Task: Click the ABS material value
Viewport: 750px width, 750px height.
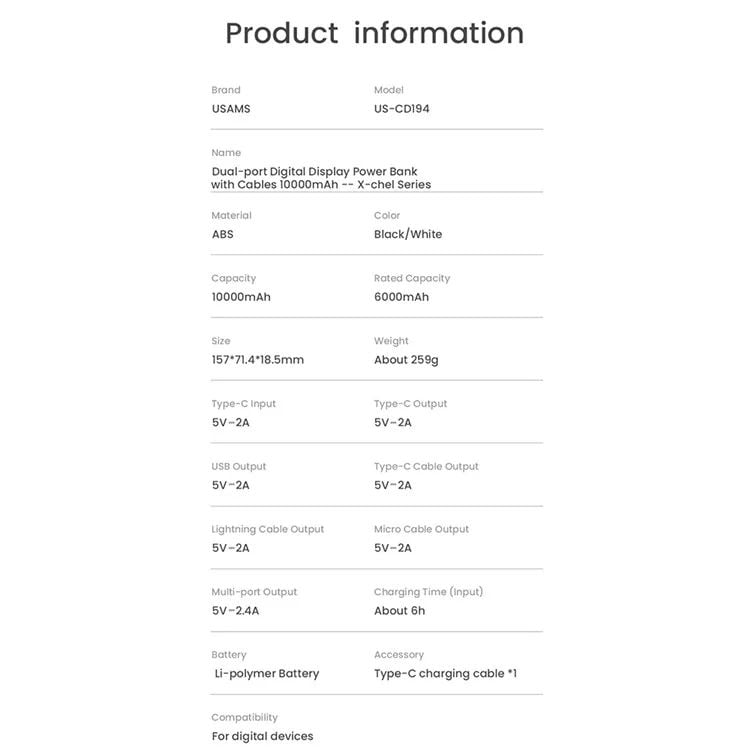Action: [x=222, y=234]
